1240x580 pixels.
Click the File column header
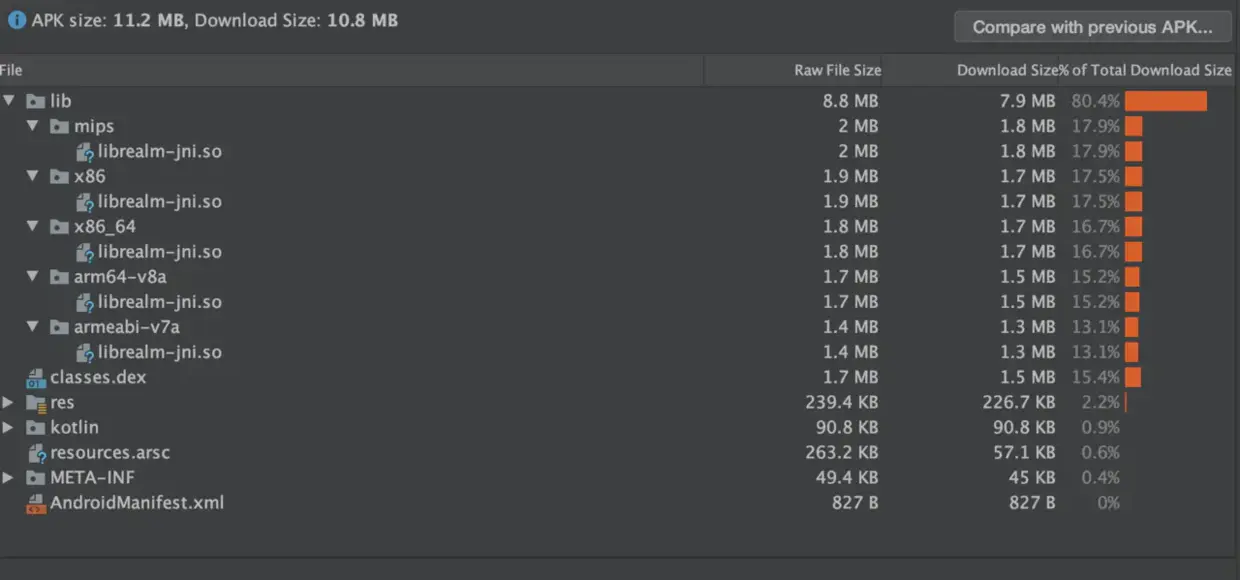(12, 70)
